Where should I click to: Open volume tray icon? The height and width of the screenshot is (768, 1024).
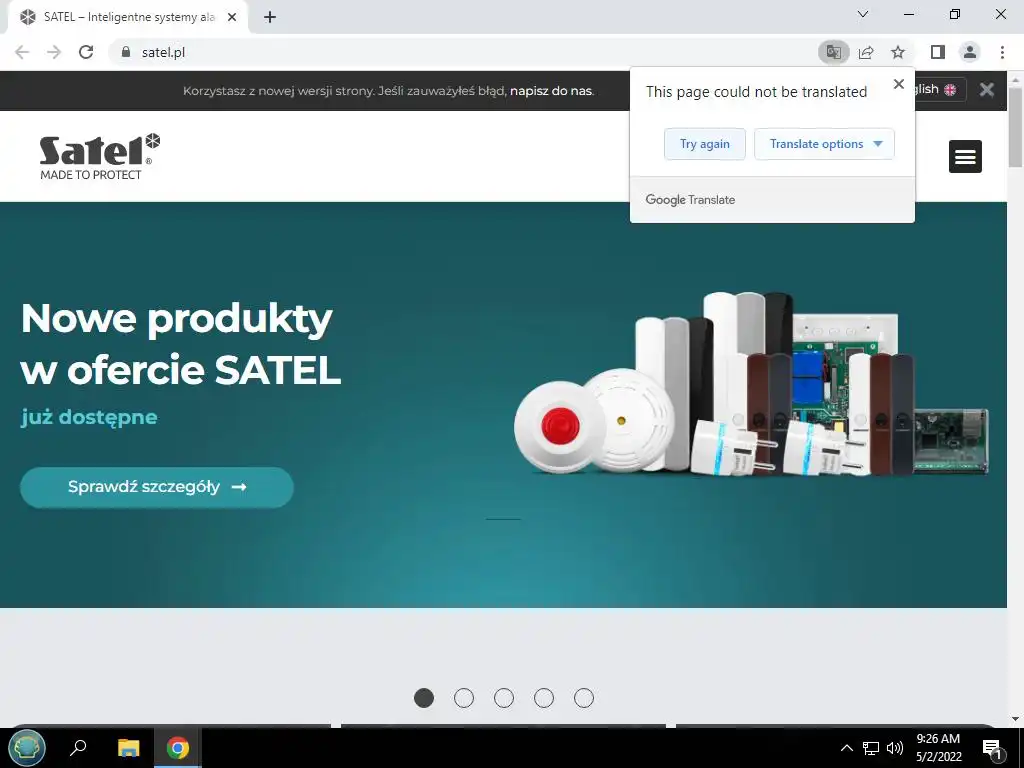pyautogui.click(x=895, y=748)
